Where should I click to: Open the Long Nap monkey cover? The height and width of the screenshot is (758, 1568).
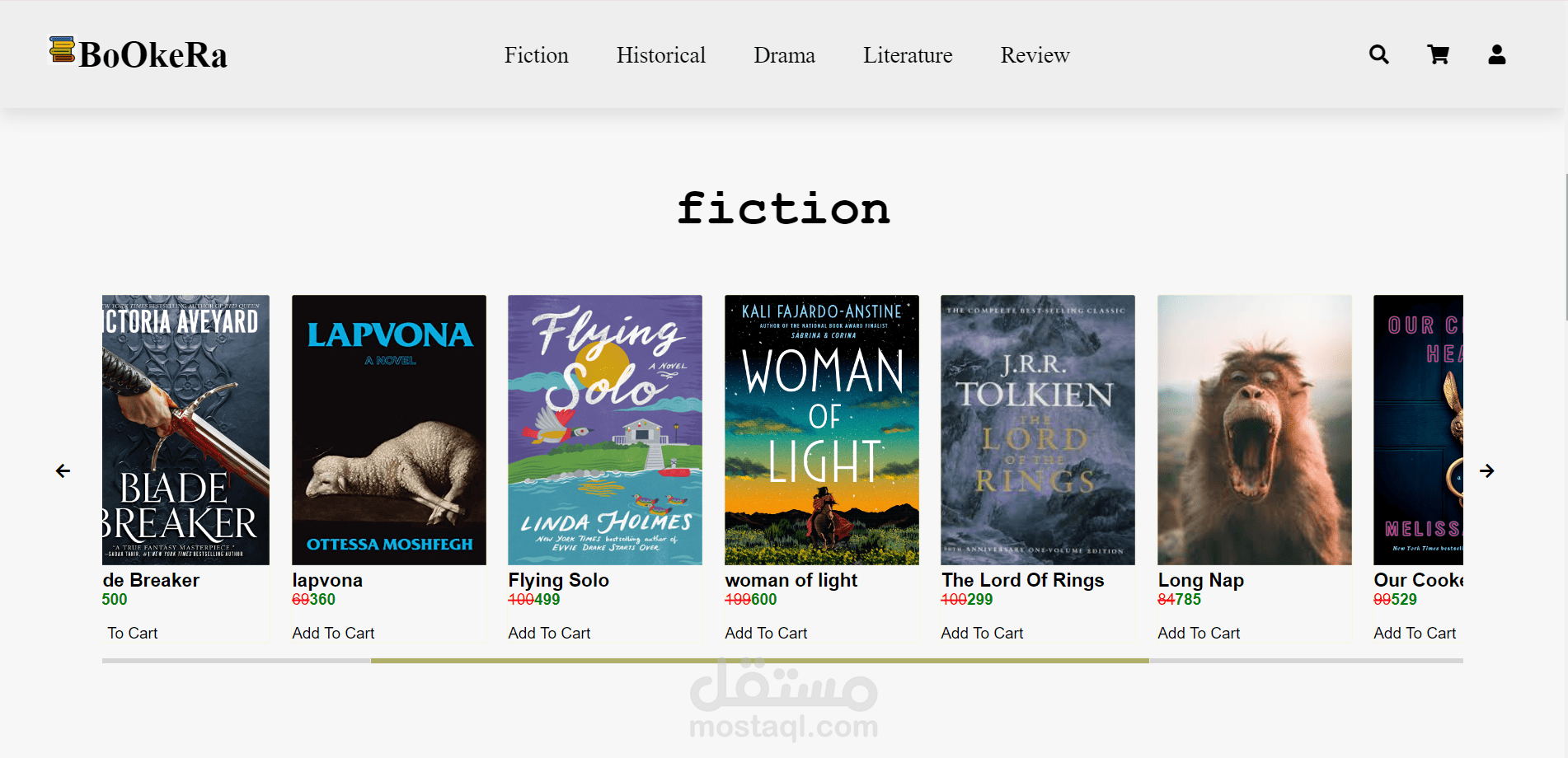[x=1255, y=430]
